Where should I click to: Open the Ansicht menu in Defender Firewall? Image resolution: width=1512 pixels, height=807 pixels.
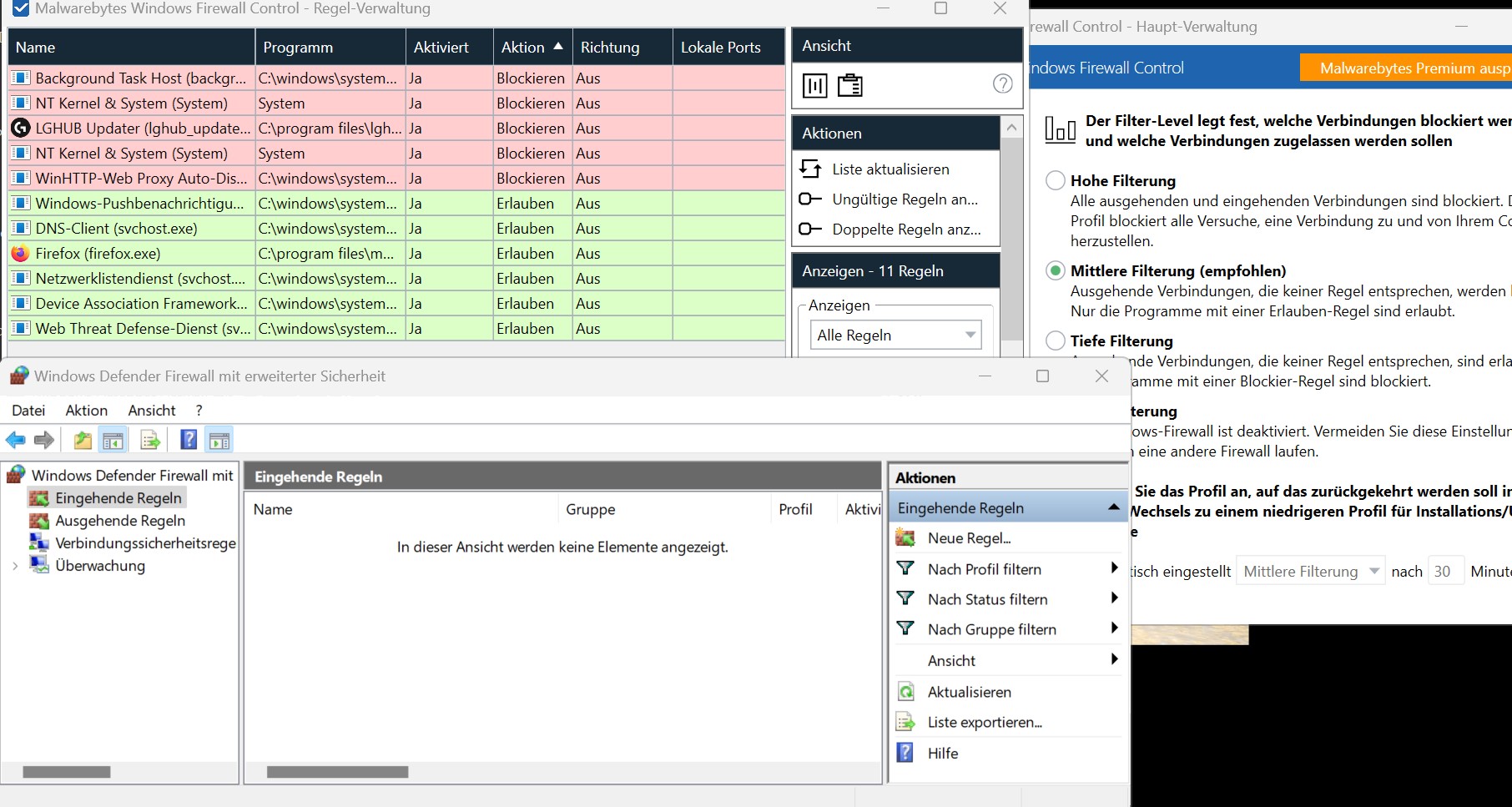pyautogui.click(x=152, y=410)
